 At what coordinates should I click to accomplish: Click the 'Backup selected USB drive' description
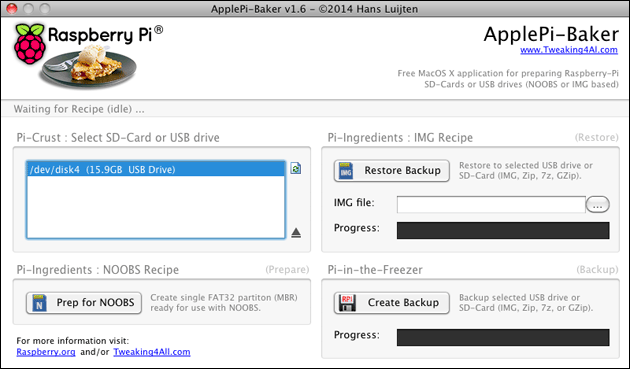click(526, 303)
